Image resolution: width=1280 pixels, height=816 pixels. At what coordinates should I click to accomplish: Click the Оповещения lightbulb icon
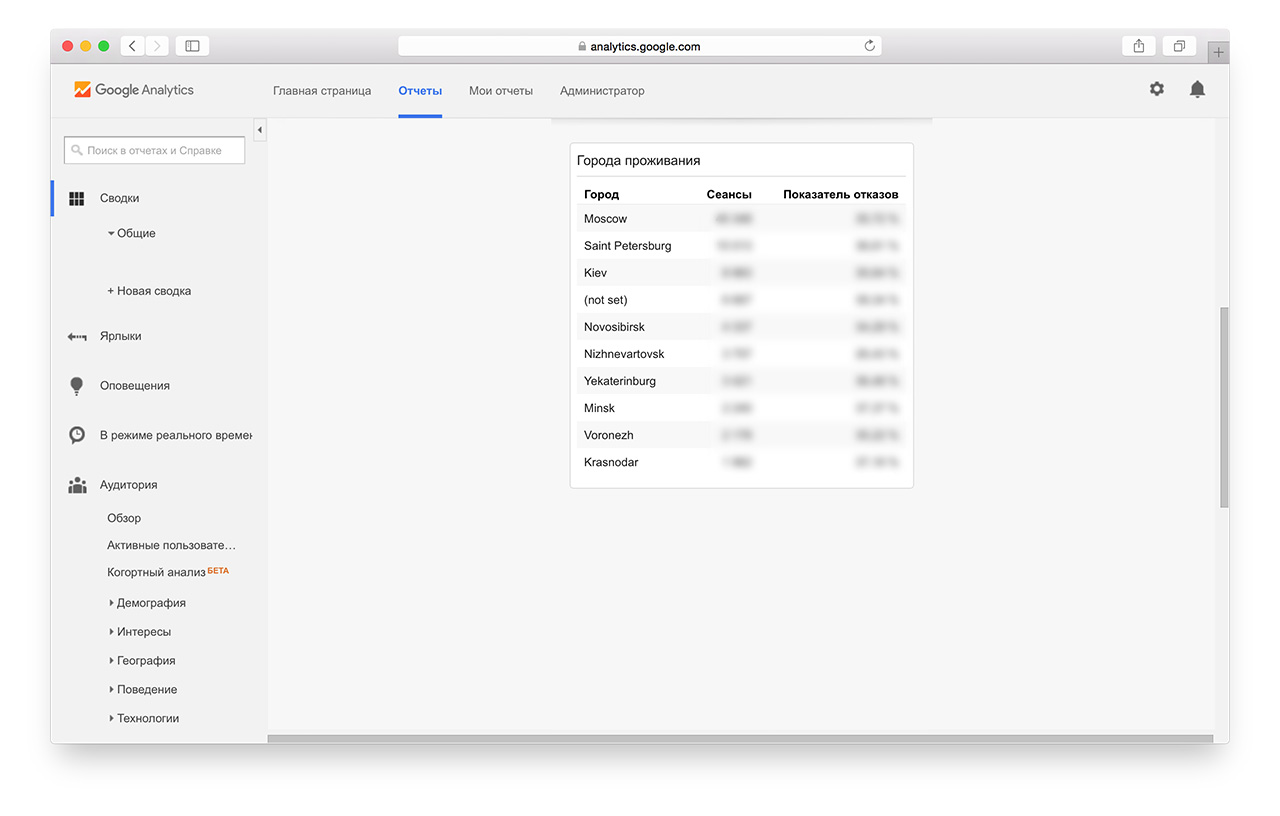pos(76,386)
